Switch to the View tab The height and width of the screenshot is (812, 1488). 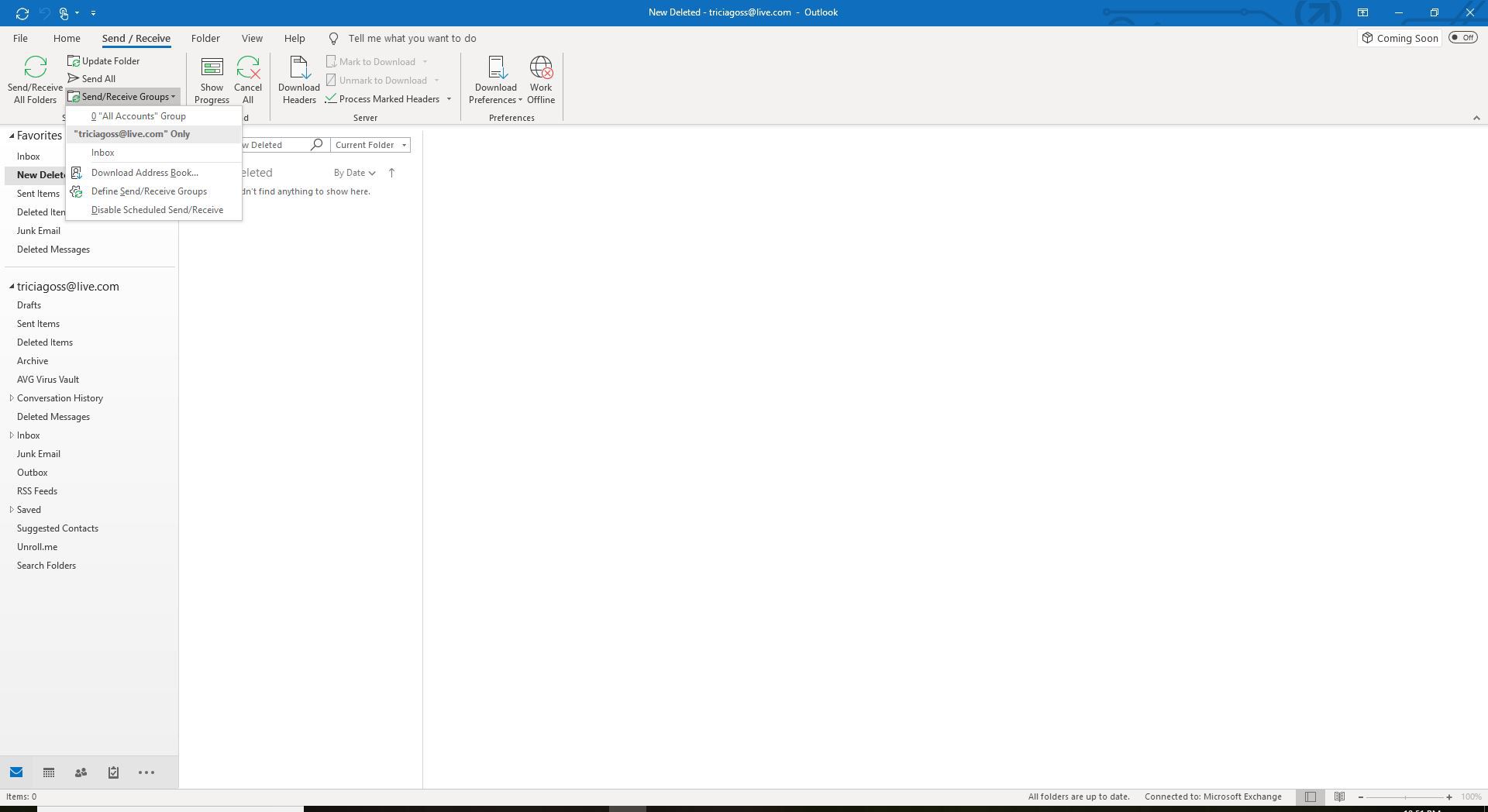coord(252,39)
